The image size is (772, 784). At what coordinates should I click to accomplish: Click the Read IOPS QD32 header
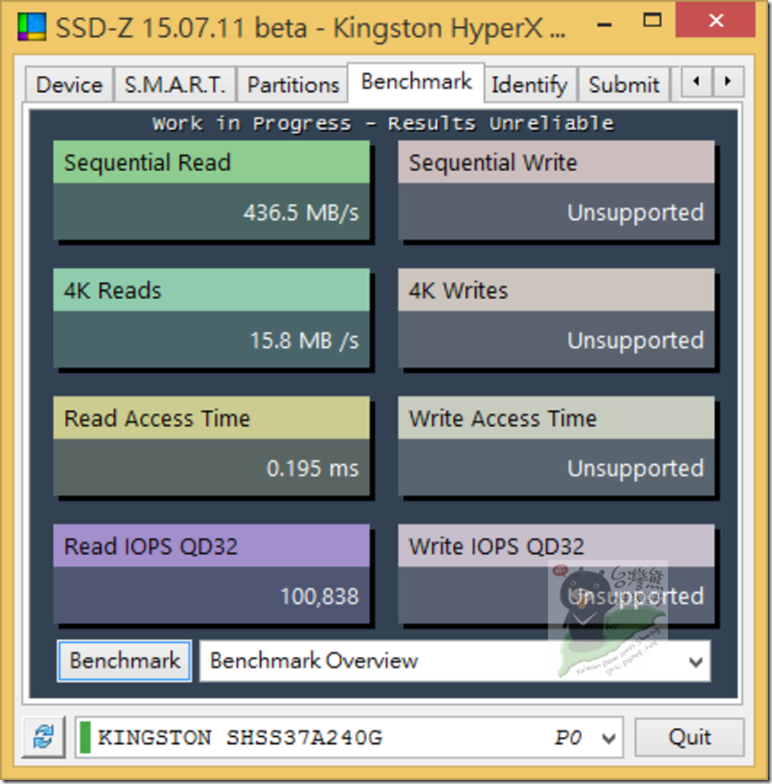click(x=212, y=546)
